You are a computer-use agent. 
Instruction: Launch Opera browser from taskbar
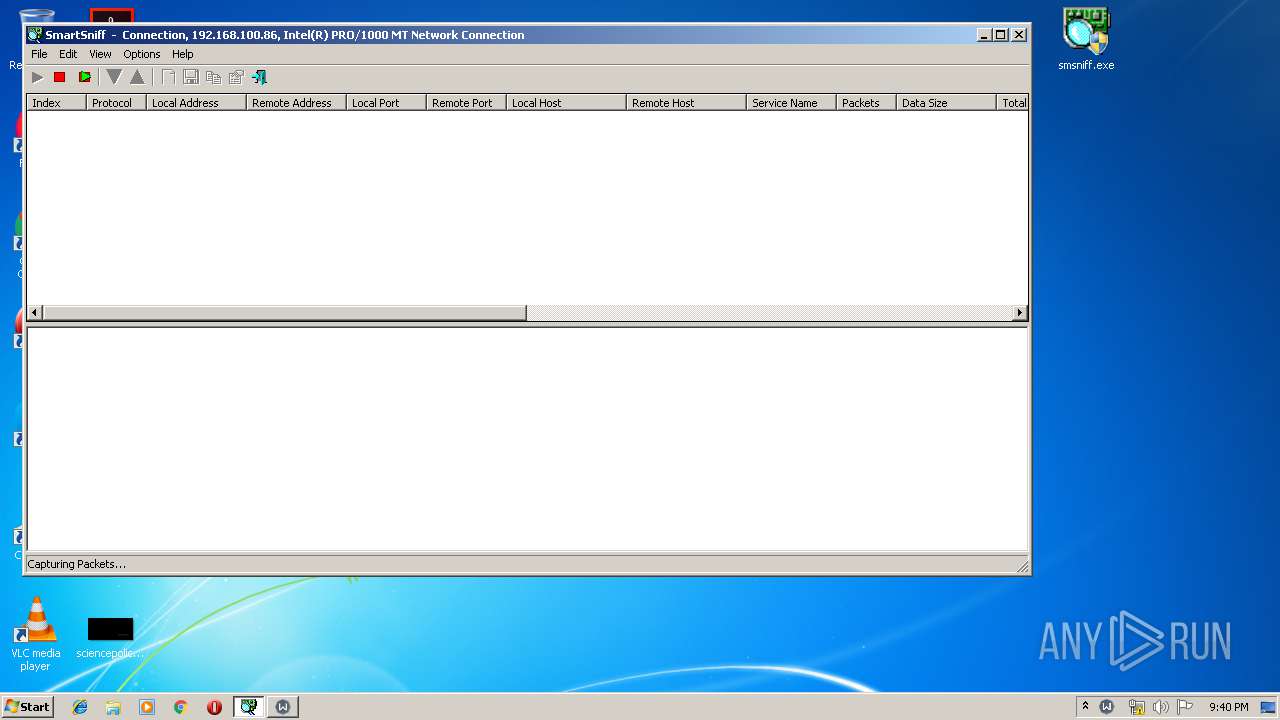[x=214, y=707]
